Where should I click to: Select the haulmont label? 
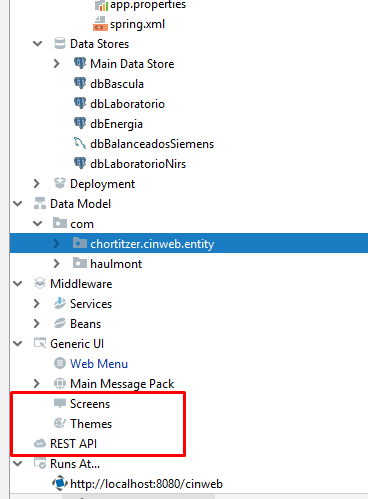pyautogui.click(x=116, y=264)
